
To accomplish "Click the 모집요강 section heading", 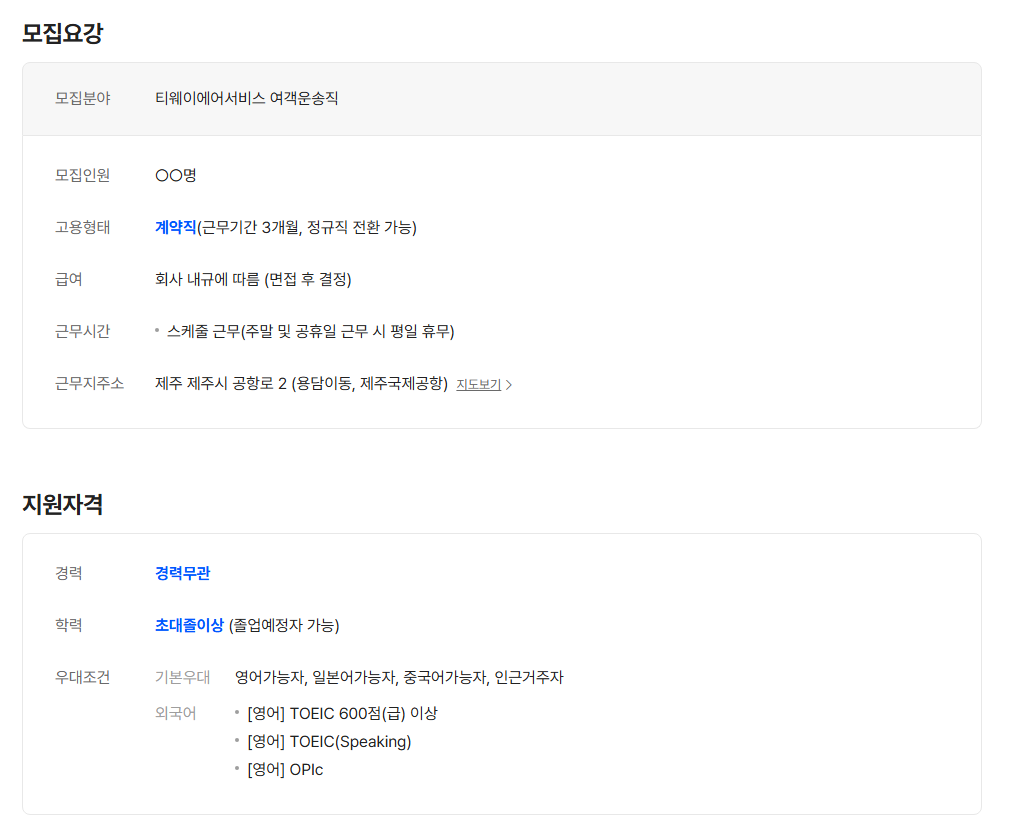I will click(x=62, y=33).
